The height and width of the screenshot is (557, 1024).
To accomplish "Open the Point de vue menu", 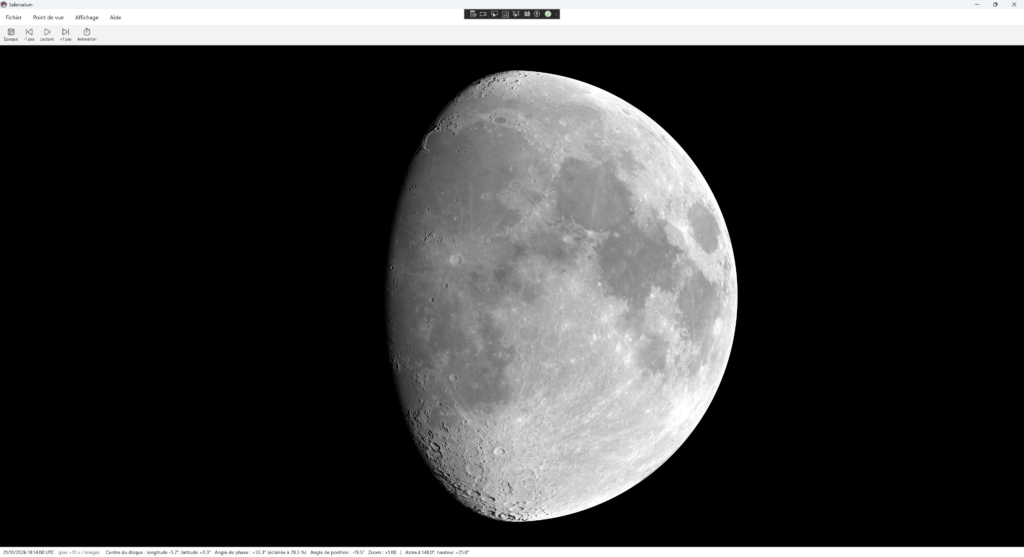I will coord(48,18).
